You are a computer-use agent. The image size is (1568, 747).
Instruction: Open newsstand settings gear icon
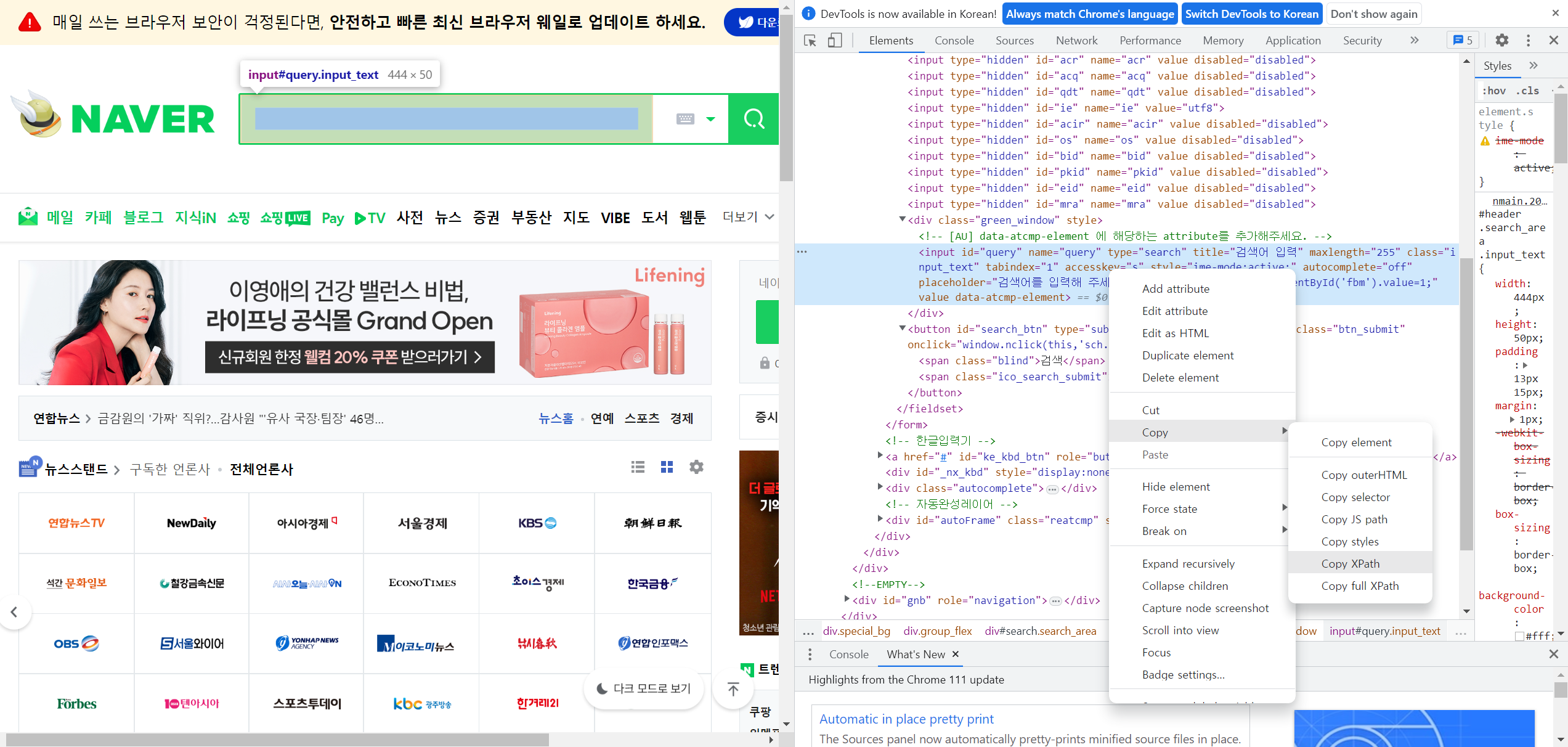(696, 467)
